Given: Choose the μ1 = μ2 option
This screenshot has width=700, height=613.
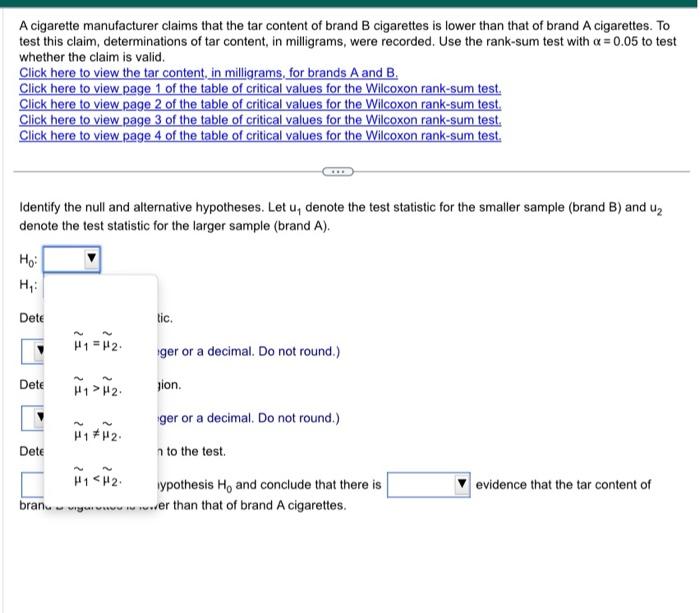Looking at the screenshot, I should coord(98,341).
